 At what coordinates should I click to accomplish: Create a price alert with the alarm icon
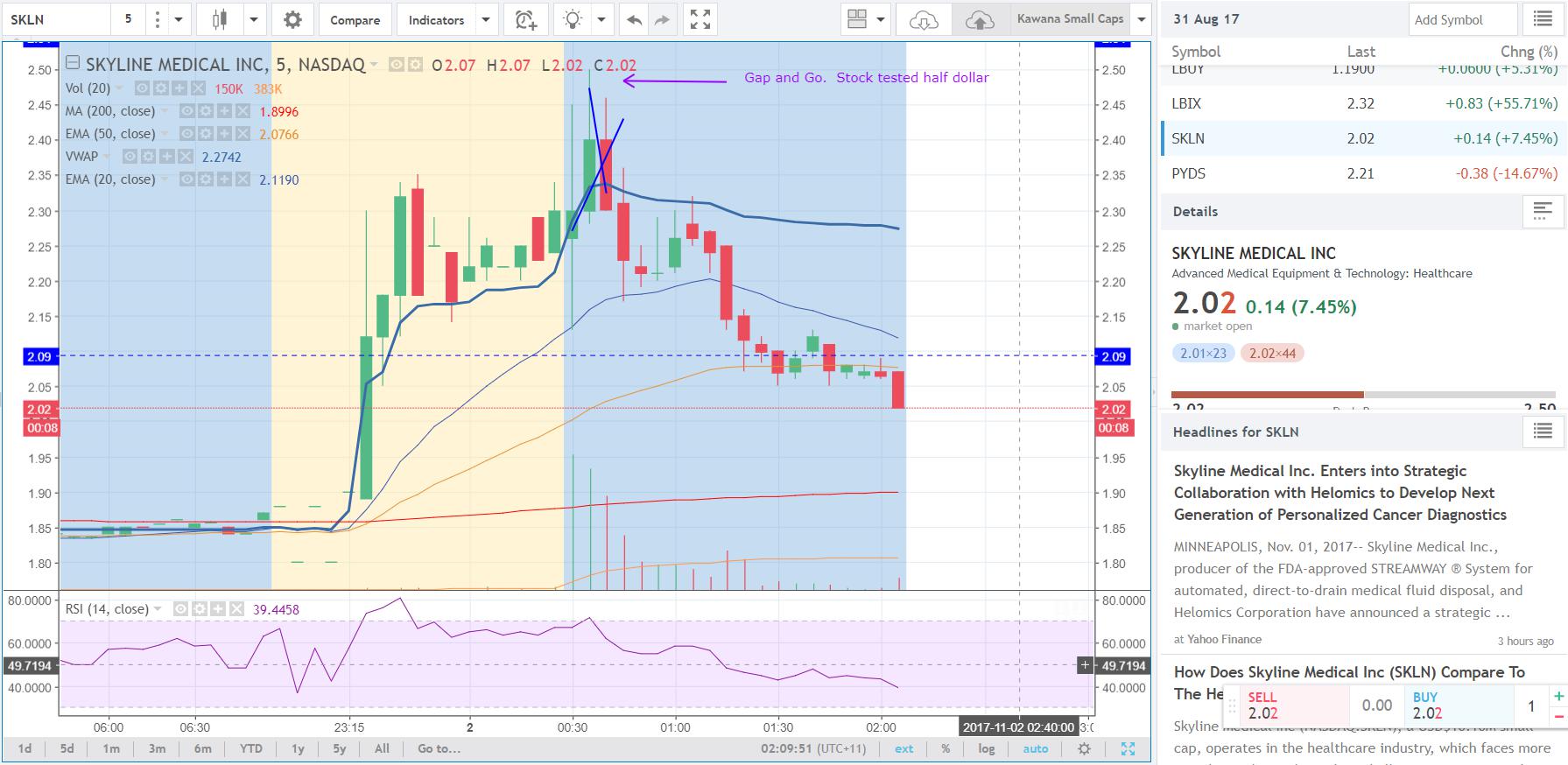[525, 19]
